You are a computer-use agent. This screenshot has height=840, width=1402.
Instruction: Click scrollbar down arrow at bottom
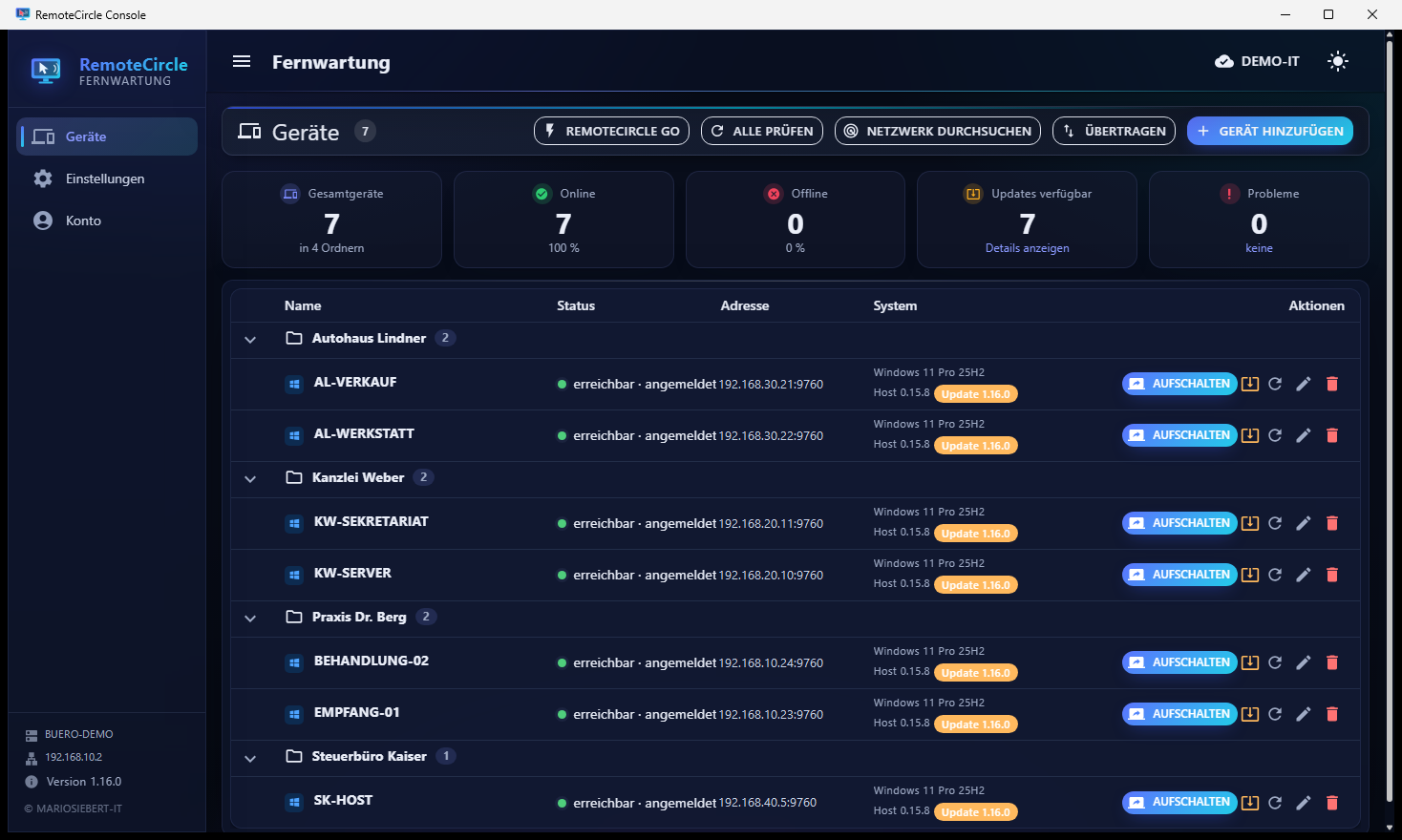tap(1390, 829)
